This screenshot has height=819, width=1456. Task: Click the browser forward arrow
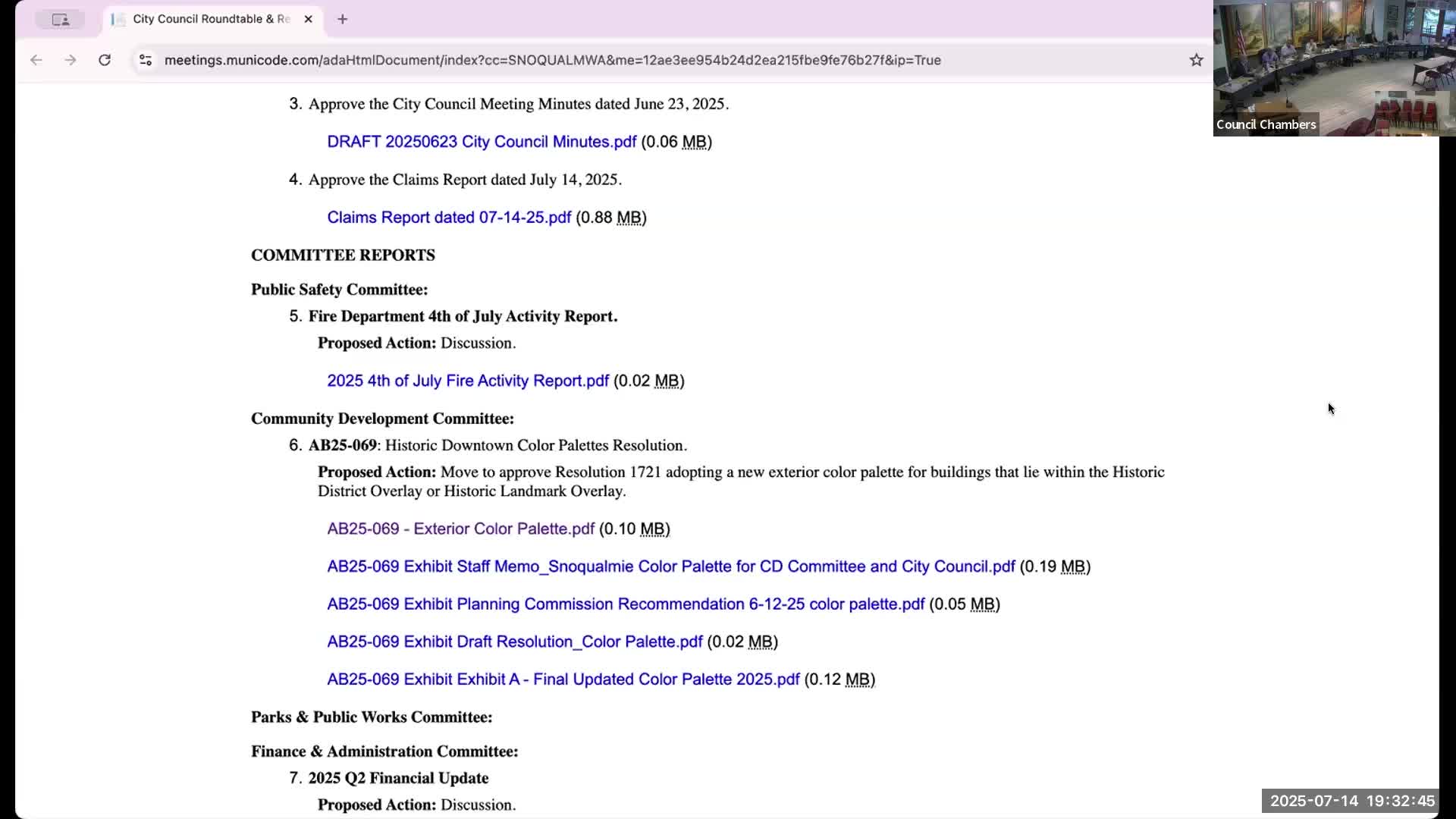pyautogui.click(x=71, y=60)
